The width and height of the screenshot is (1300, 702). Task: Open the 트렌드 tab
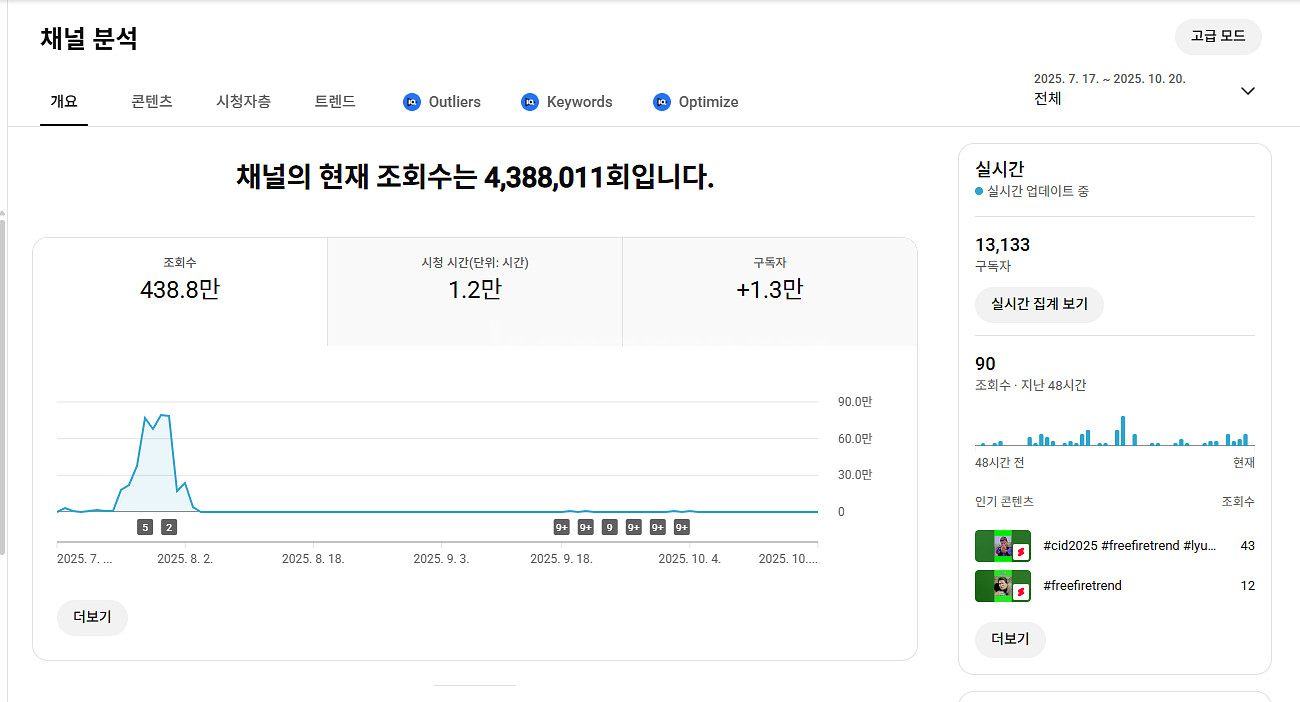(335, 102)
